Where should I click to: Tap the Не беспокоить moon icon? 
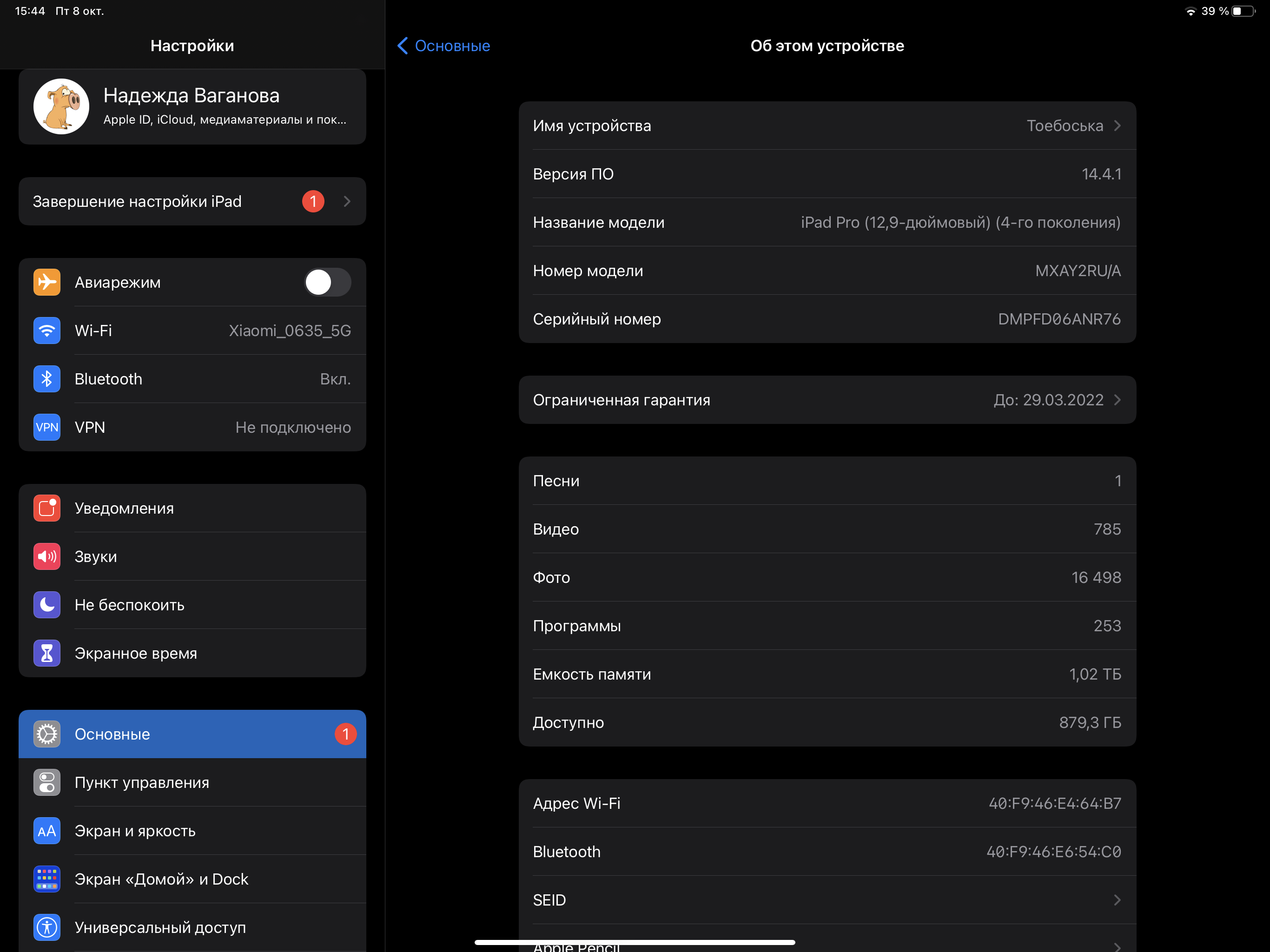46,605
